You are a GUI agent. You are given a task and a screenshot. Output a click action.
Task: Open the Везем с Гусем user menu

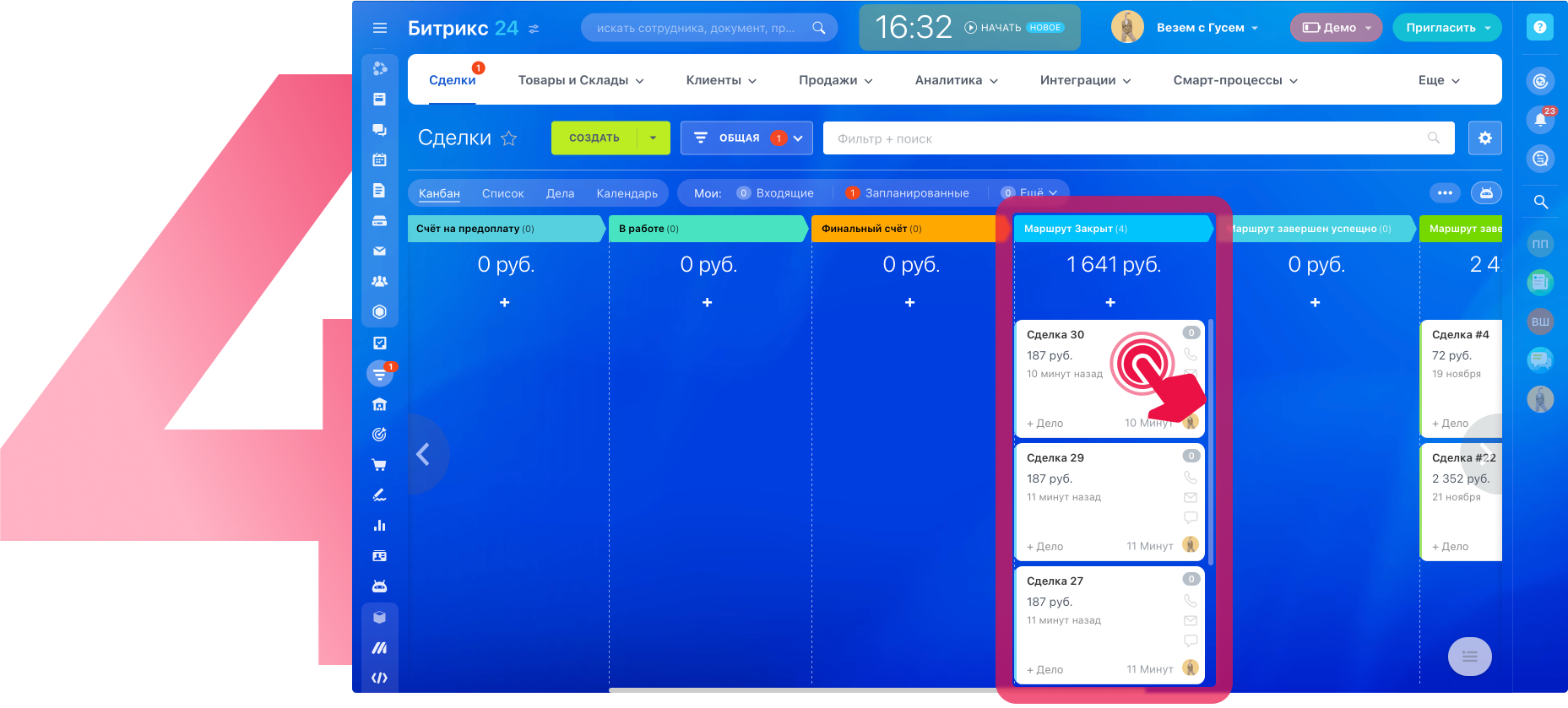click(x=1207, y=28)
